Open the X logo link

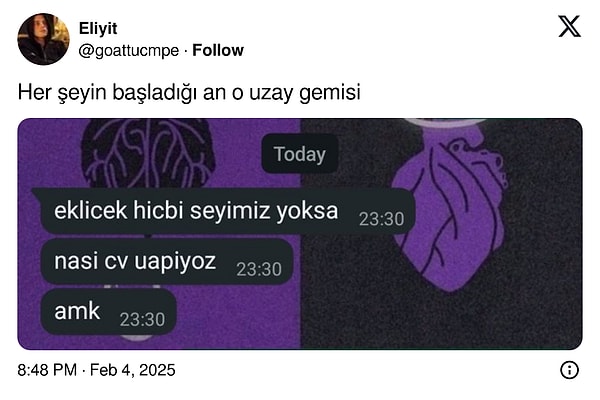569,26
